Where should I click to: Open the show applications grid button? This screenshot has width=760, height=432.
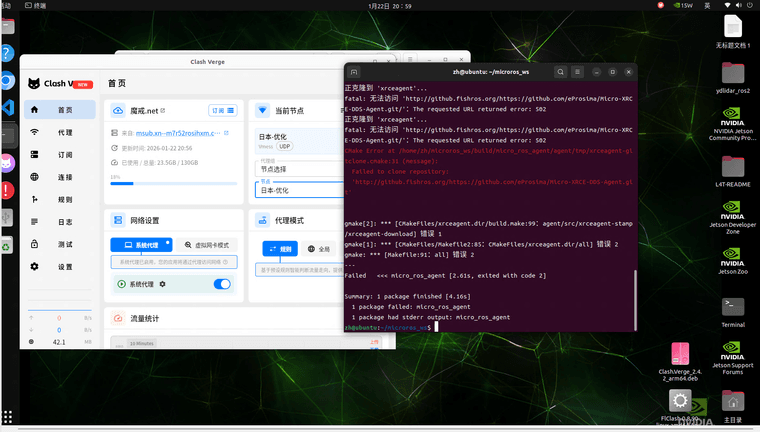(x=7, y=416)
